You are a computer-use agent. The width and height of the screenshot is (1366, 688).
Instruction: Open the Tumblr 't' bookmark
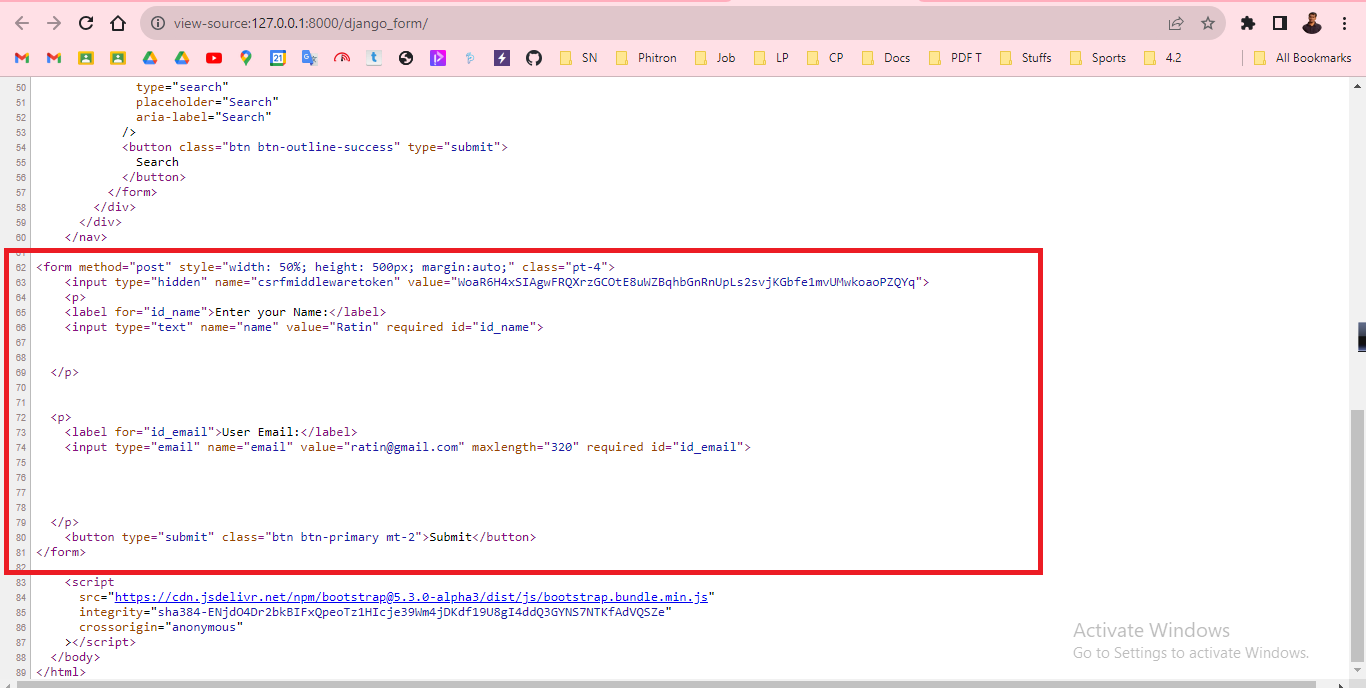[x=374, y=58]
